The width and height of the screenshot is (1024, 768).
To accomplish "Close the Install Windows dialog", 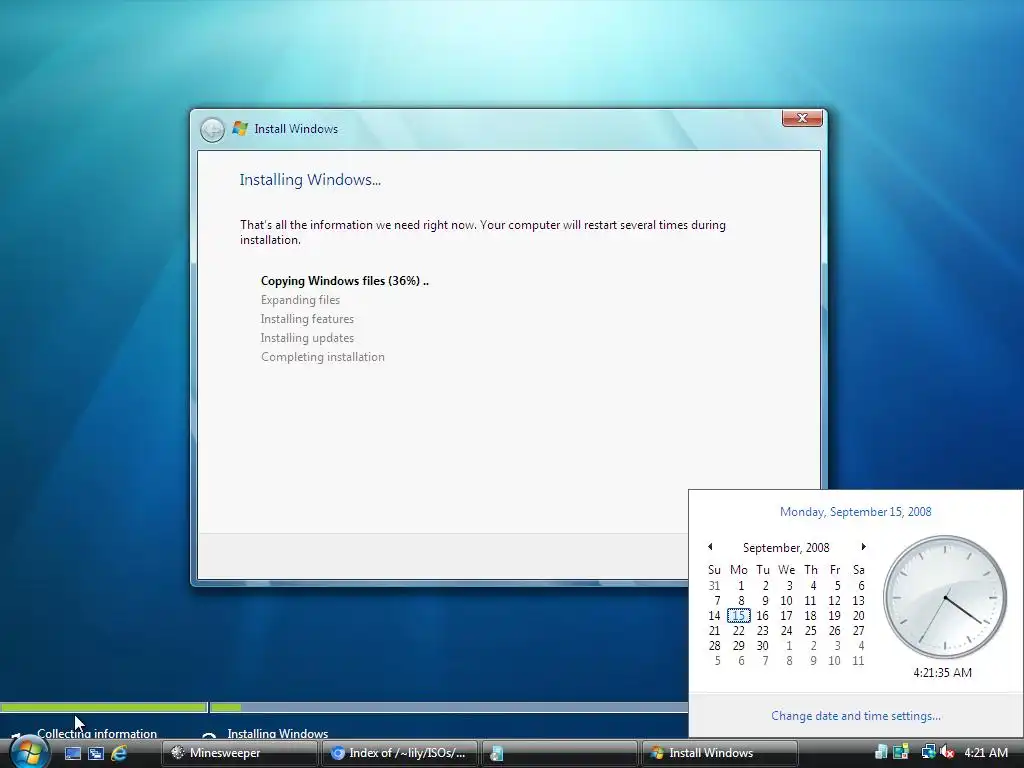I will [x=802, y=118].
